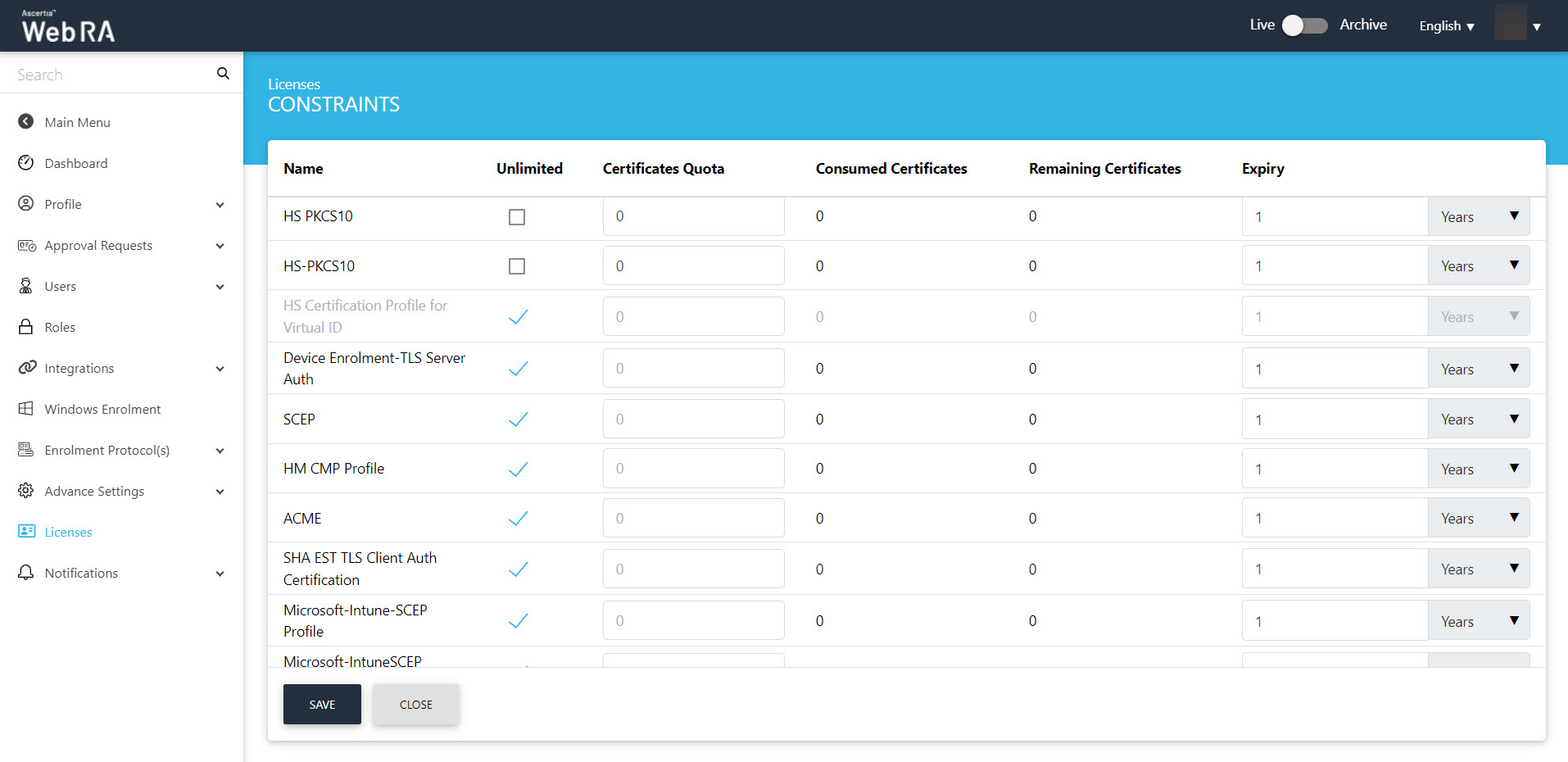This screenshot has height=762, width=1568.
Task: Click the Main Menu back arrow icon
Action: pos(26,122)
